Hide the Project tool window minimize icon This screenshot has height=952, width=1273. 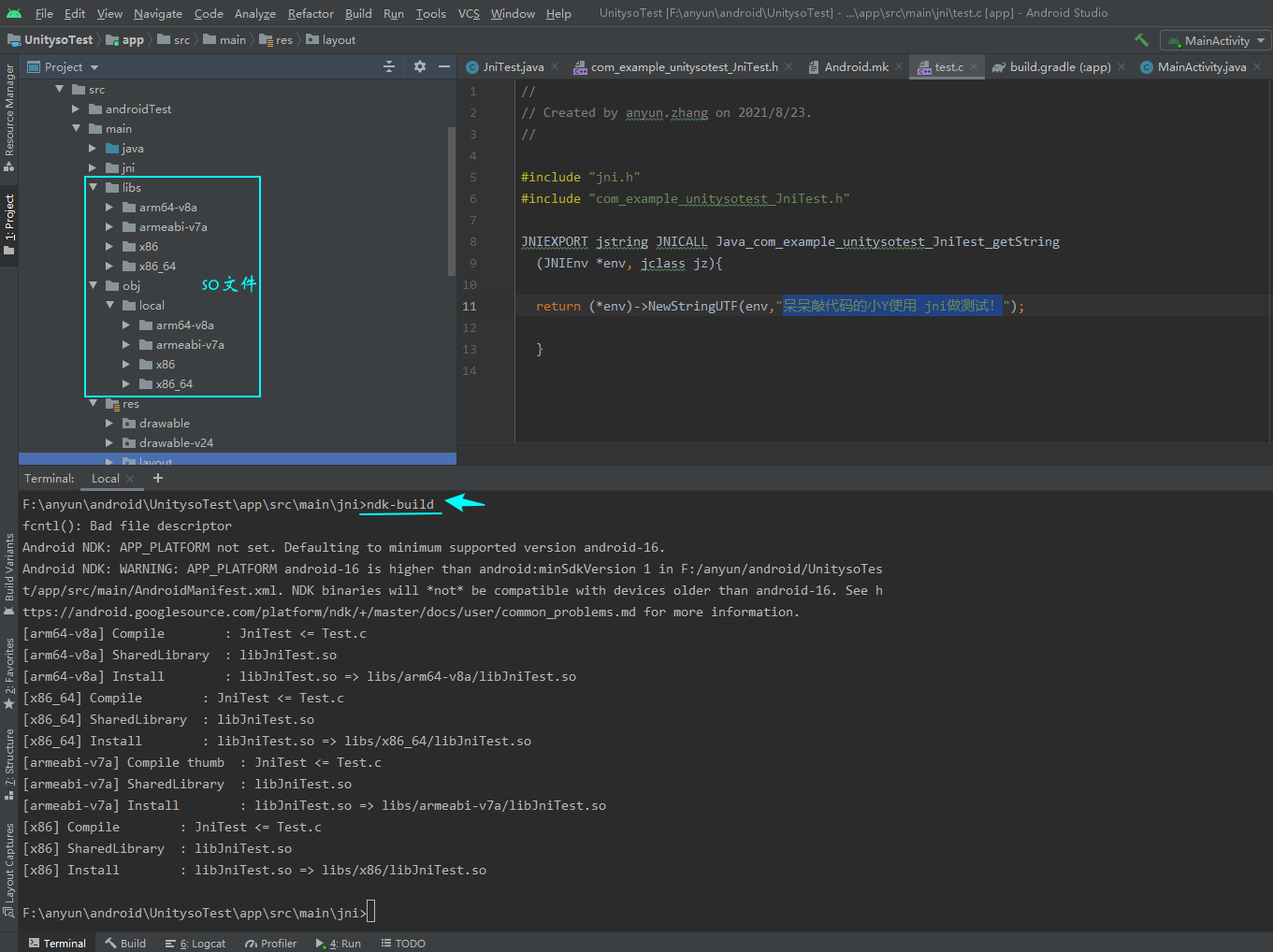444,66
